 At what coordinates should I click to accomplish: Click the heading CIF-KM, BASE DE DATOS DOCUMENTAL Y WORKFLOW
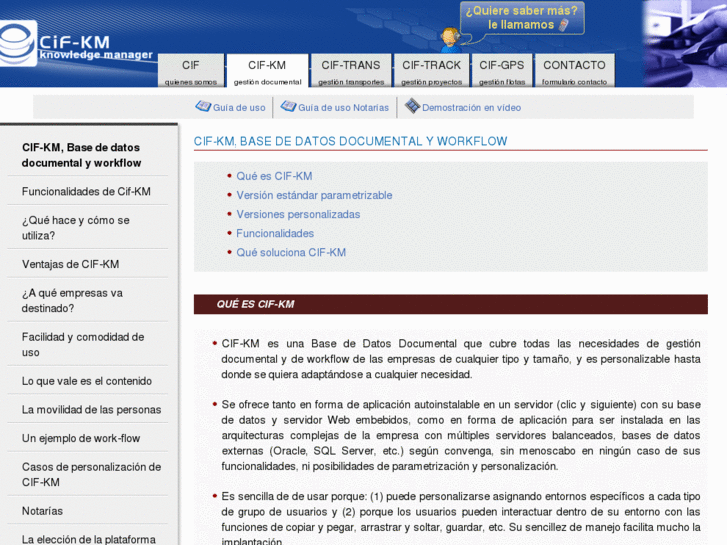pos(351,141)
